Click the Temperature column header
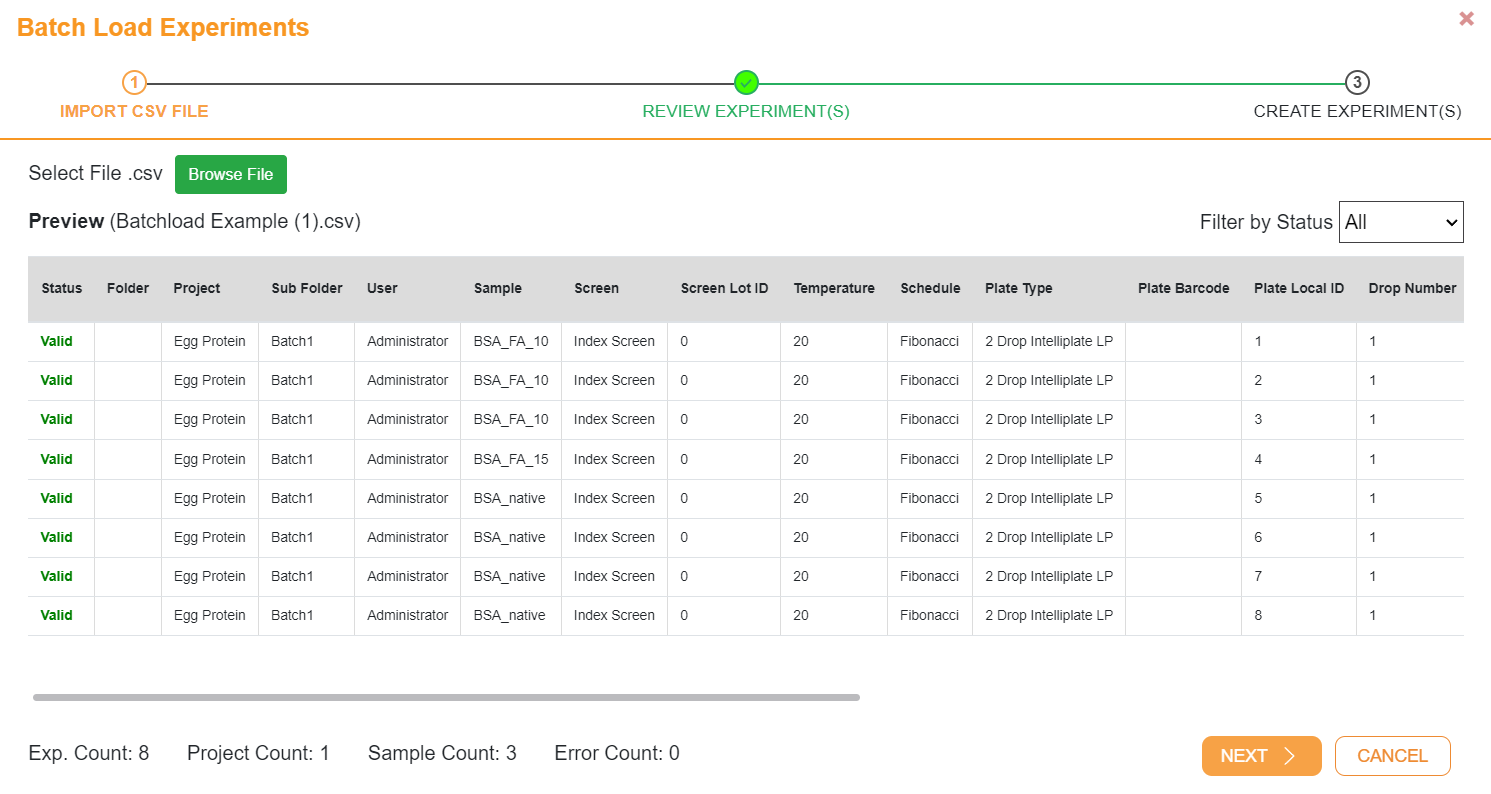The image size is (1491, 794). [x=834, y=288]
